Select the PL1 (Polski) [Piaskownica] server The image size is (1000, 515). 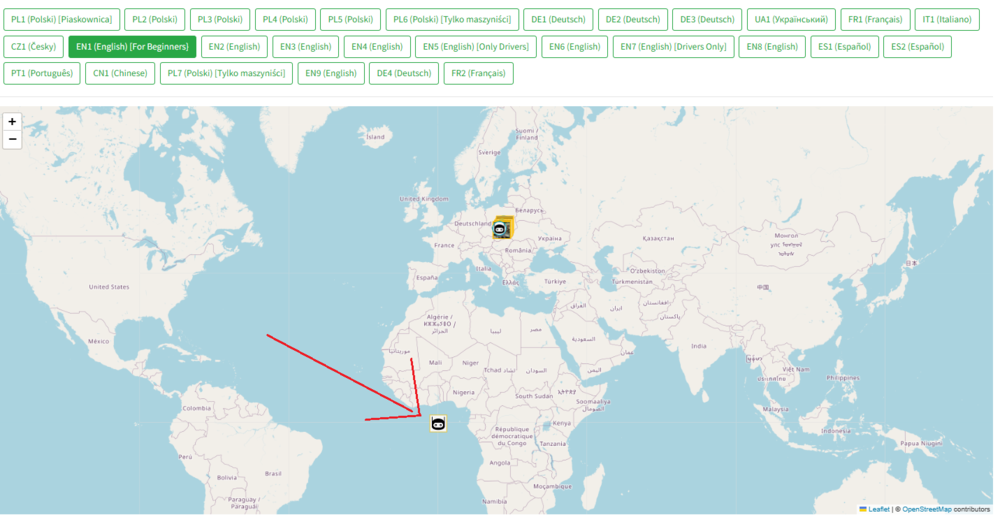click(62, 19)
